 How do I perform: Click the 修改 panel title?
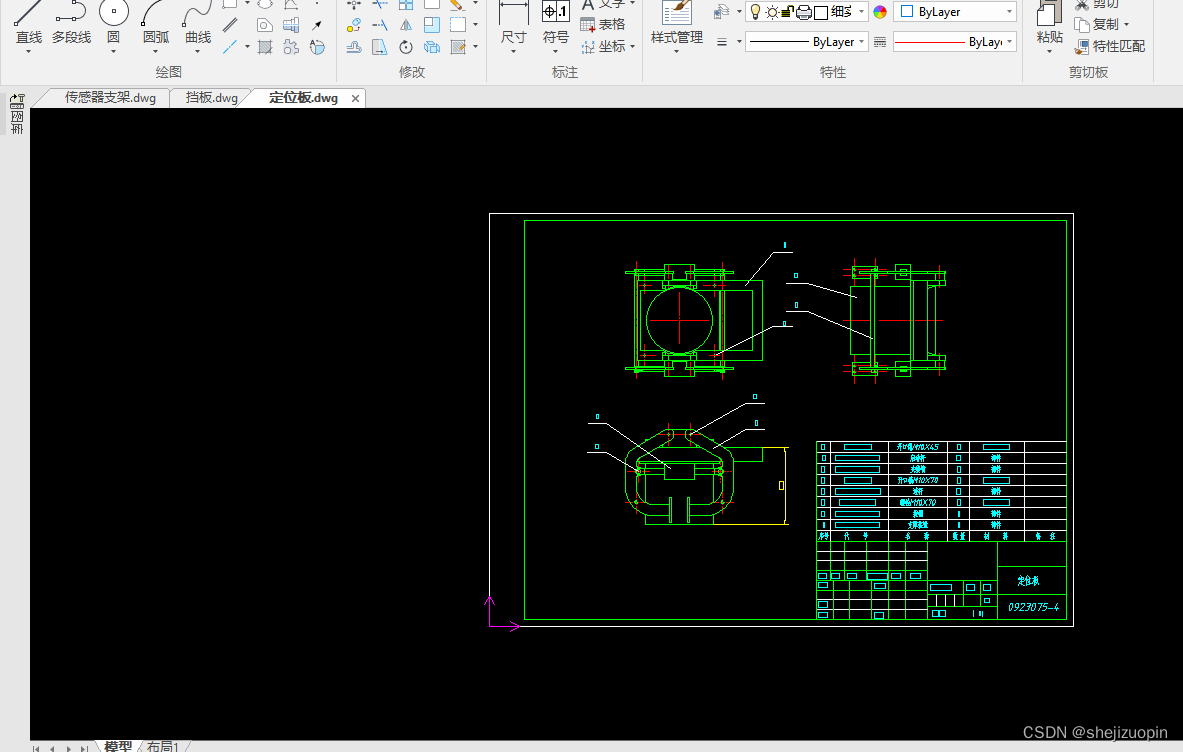point(412,72)
